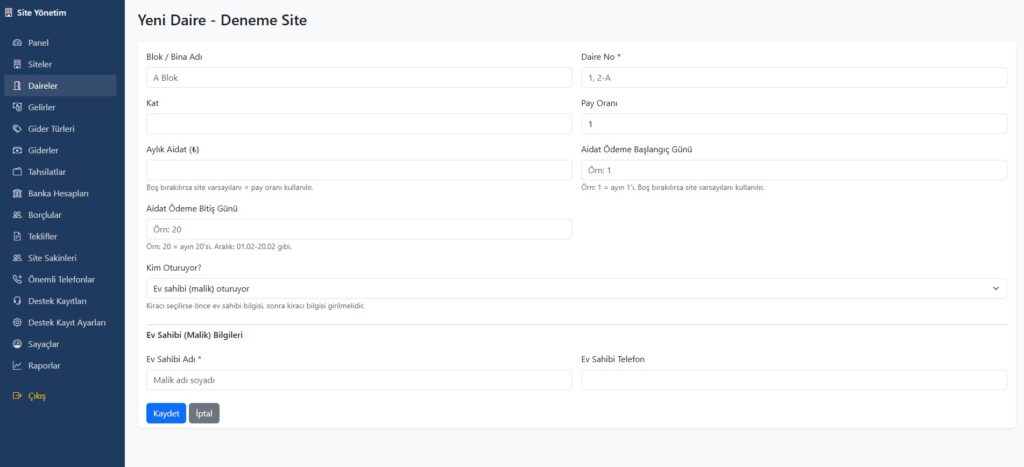Screen dimensions: 1024x467
Task: Open Site Sakinleri menu item
Action: click(52, 258)
